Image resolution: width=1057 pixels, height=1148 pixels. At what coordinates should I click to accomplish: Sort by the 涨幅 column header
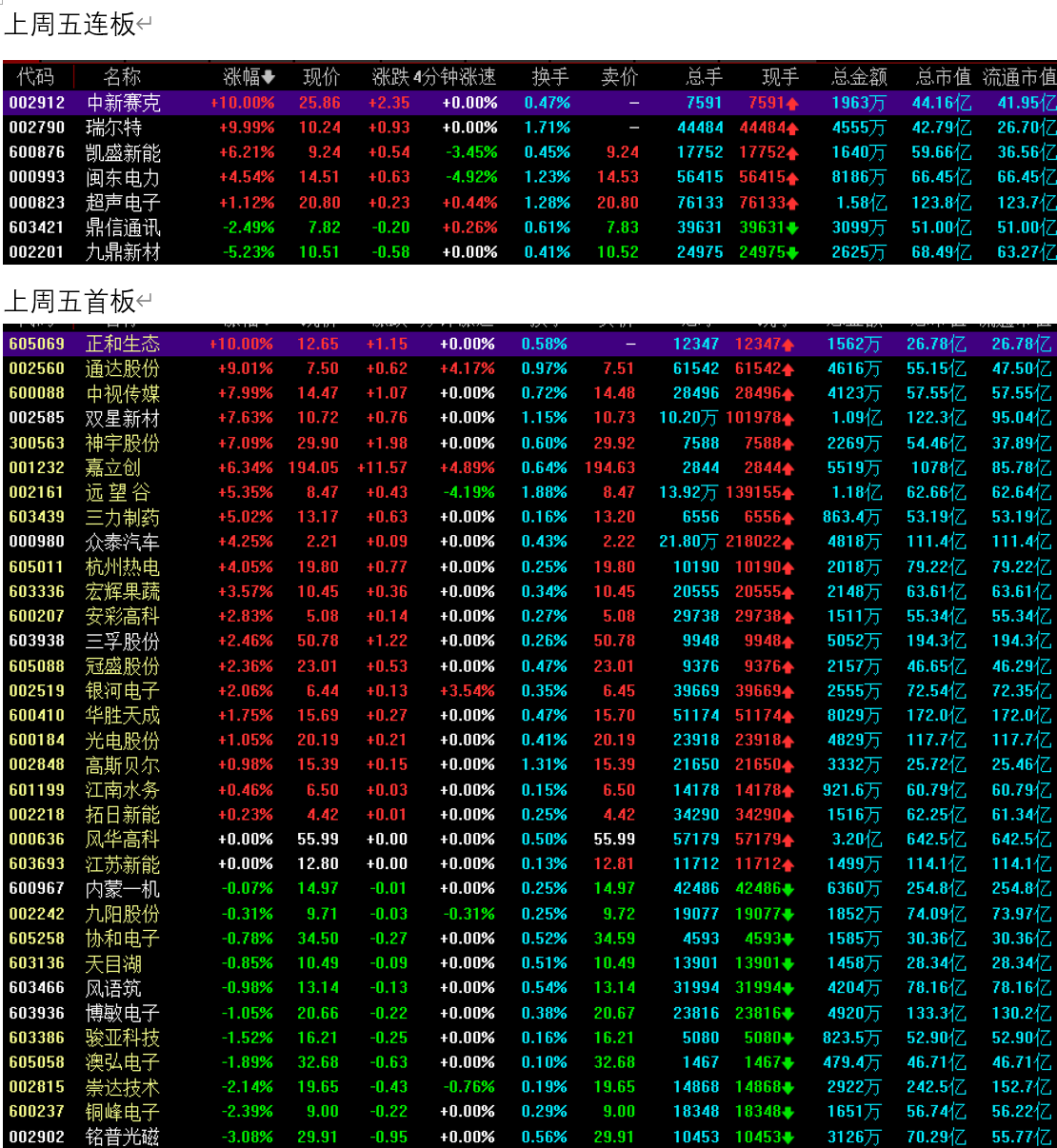tap(248, 77)
